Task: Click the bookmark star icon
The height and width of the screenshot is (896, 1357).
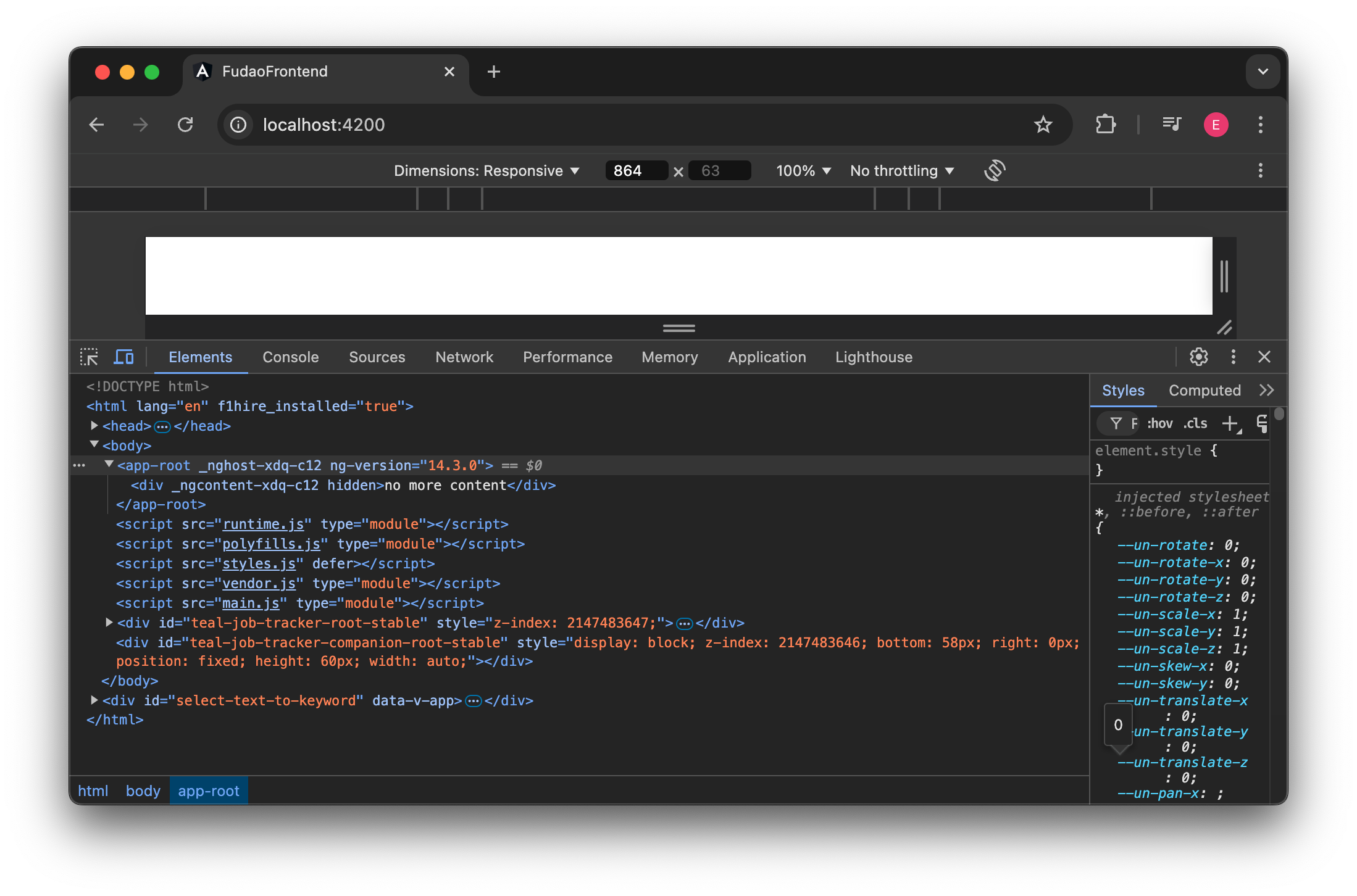Action: coord(1043,125)
